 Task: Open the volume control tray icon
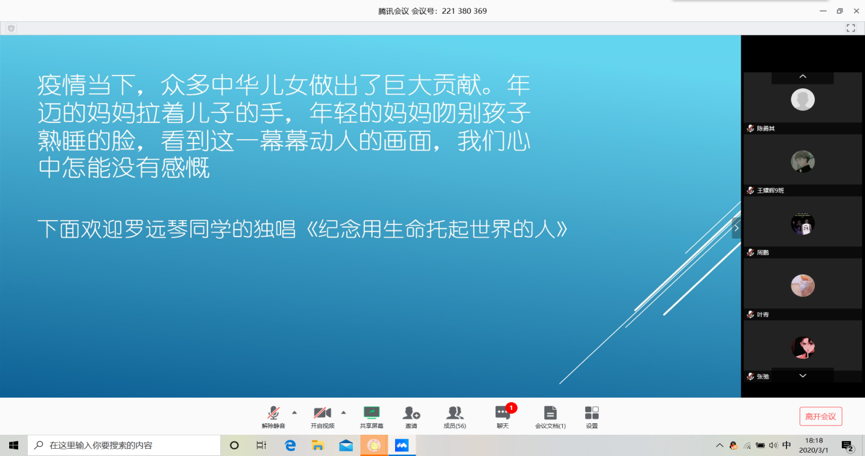[773, 446]
